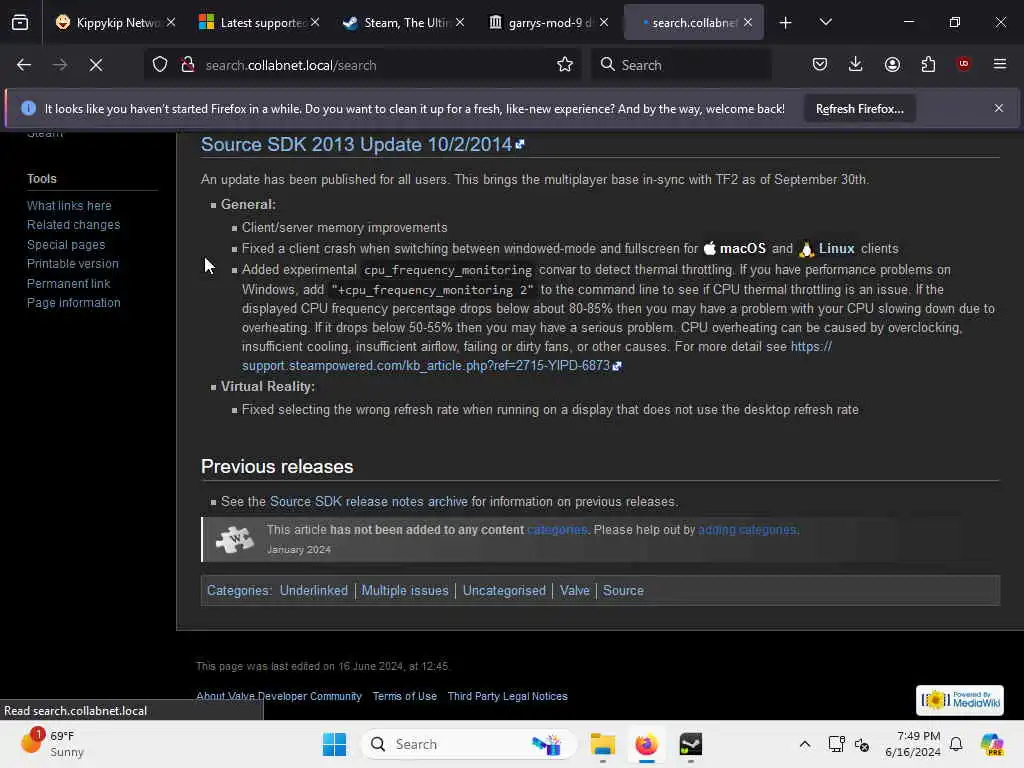Bookmark this page with star icon

(565, 65)
